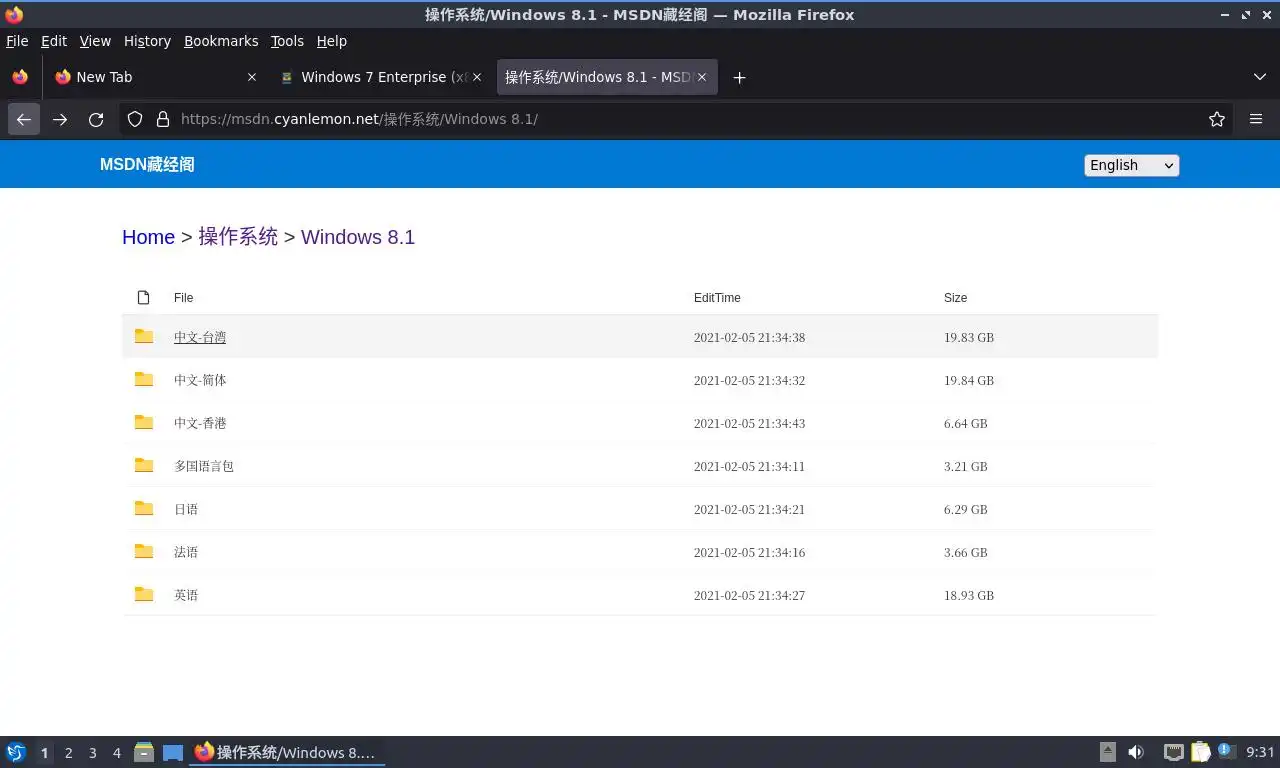Open the desktop start menu icon

[x=16, y=752]
